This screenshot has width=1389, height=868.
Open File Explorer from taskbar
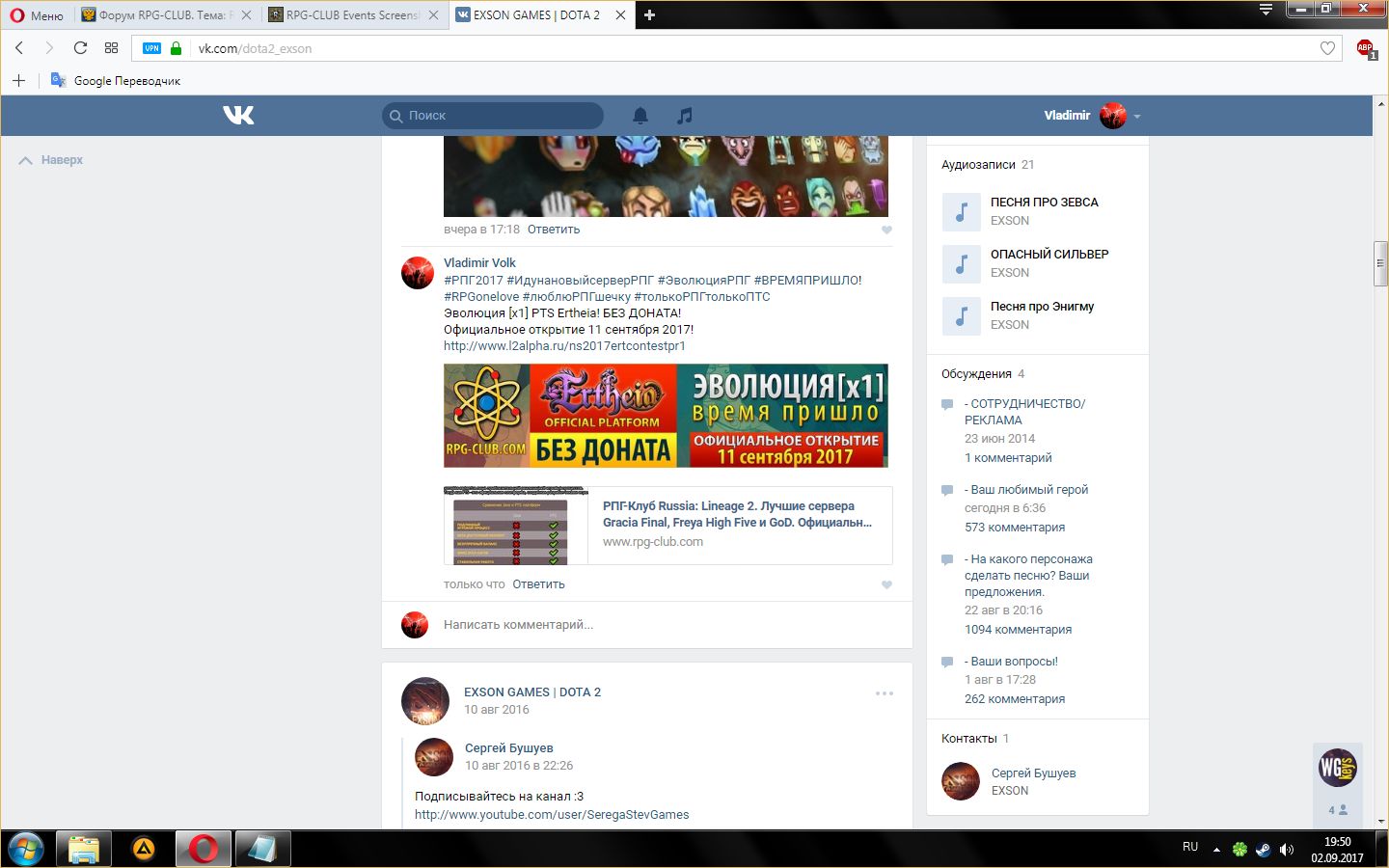(84, 850)
